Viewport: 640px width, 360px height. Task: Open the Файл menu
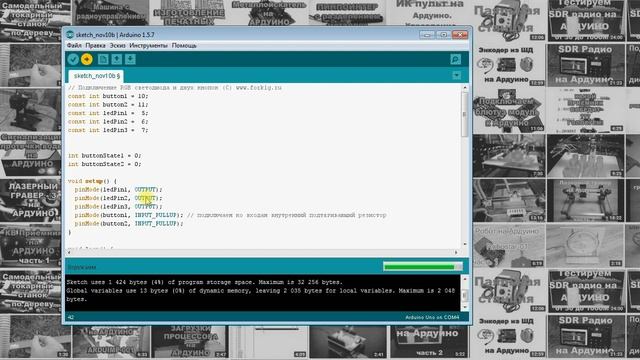click(x=74, y=46)
